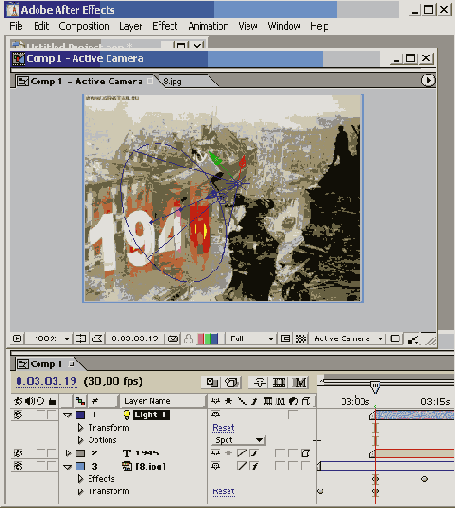The image size is (455, 508).
Task: Switch to the 8.jpg viewer tab
Action: pyautogui.click(x=172, y=82)
